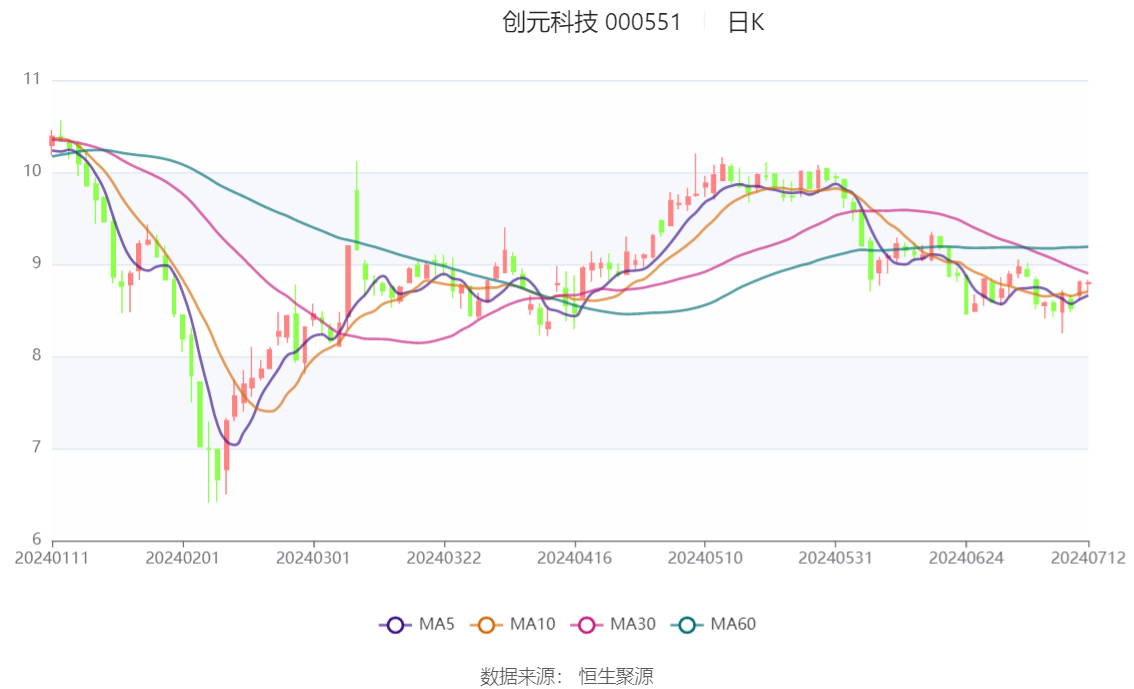Viewport: 1134px width, 689px height.
Task: Click the 20240322 date axis label
Action: [443, 558]
